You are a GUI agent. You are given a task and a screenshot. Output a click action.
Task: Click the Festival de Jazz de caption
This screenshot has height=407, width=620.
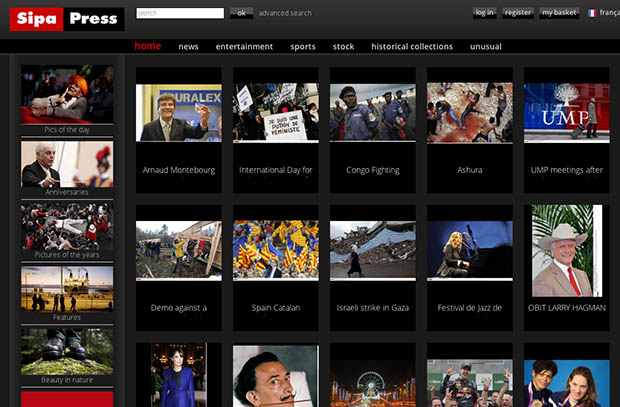coord(470,308)
